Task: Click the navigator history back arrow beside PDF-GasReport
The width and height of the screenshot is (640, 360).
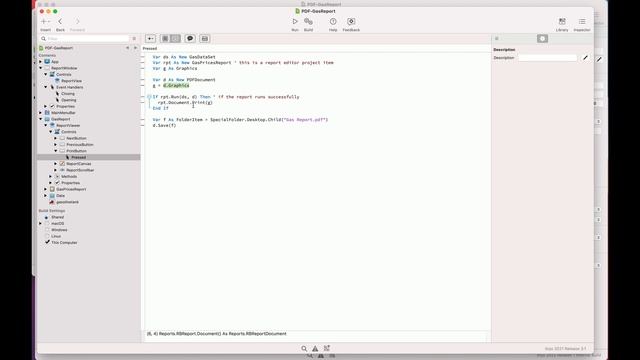Action: tap(127, 48)
